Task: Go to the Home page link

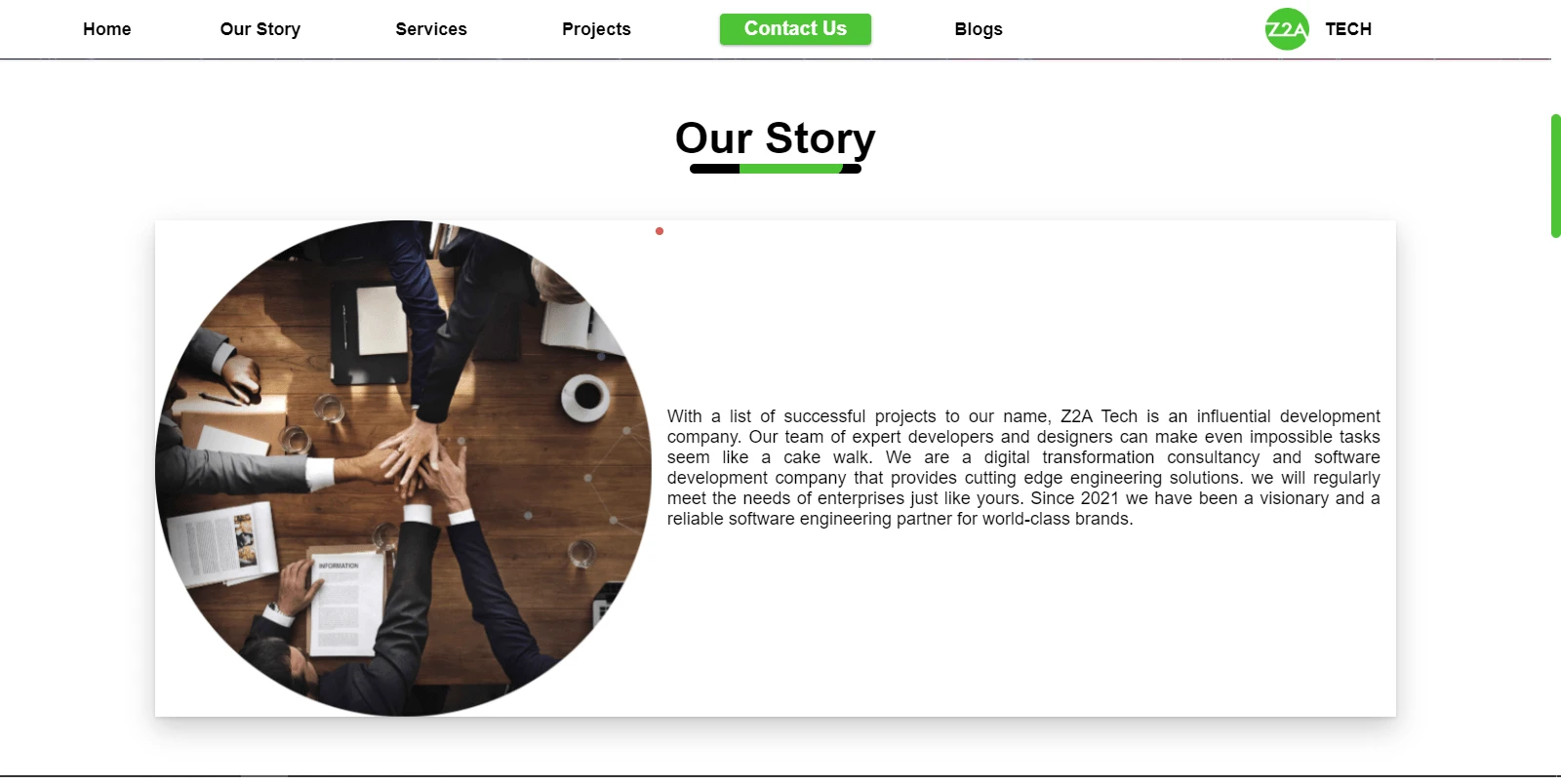Action: [x=107, y=29]
